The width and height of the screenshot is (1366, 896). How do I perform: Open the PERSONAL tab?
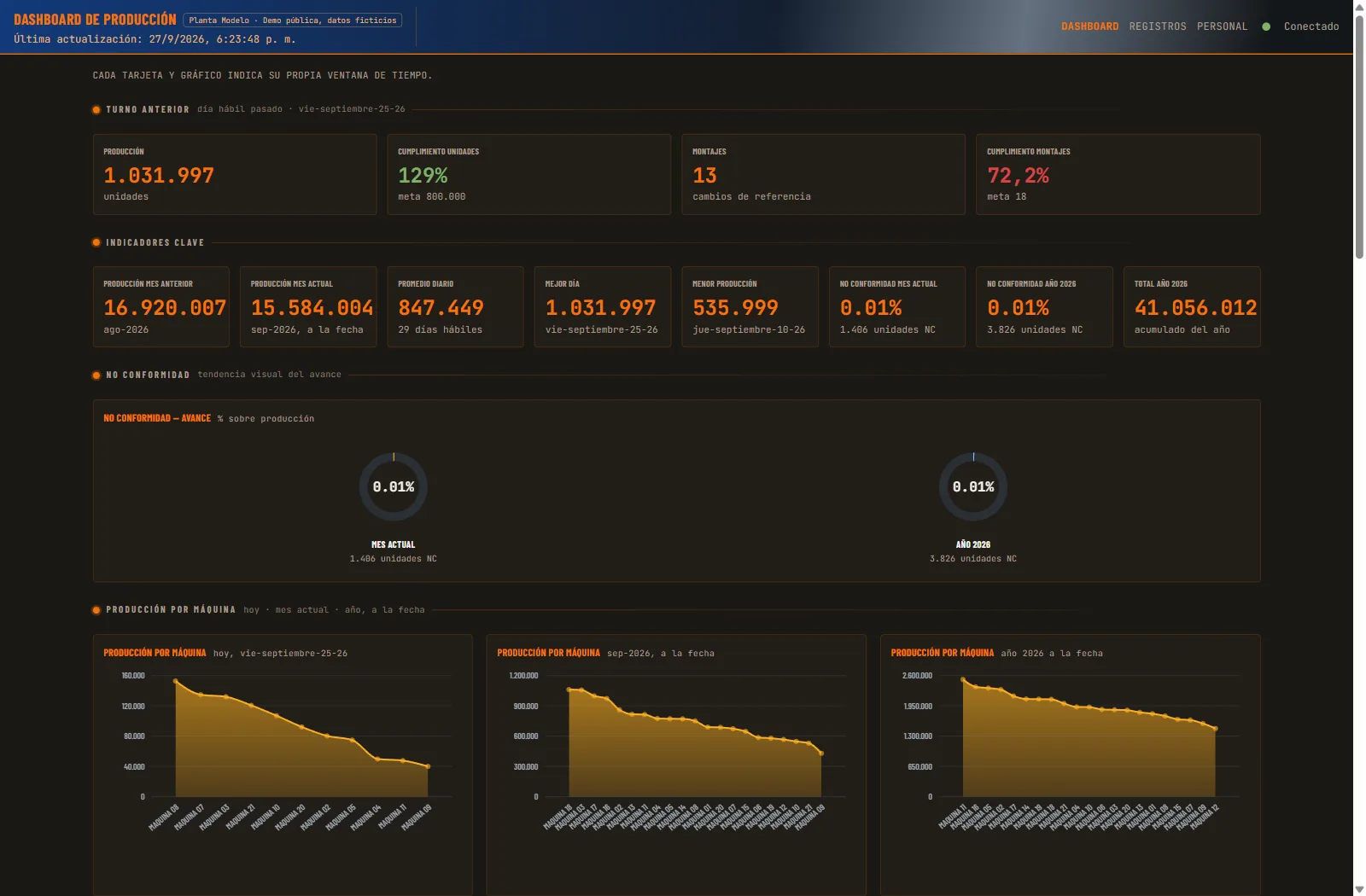1222,26
